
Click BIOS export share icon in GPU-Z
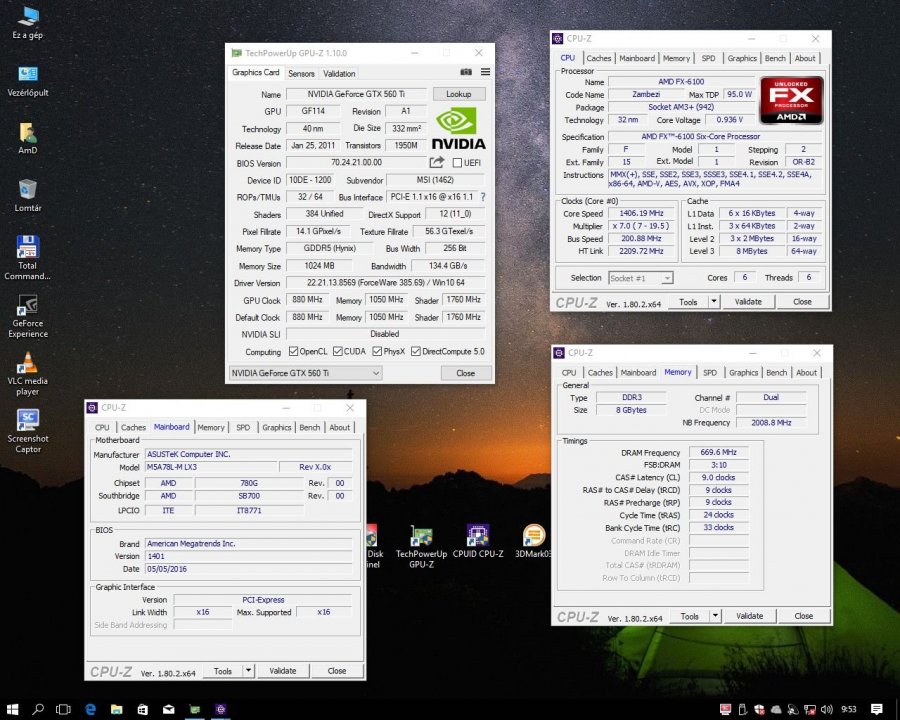(x=437, y=162)
